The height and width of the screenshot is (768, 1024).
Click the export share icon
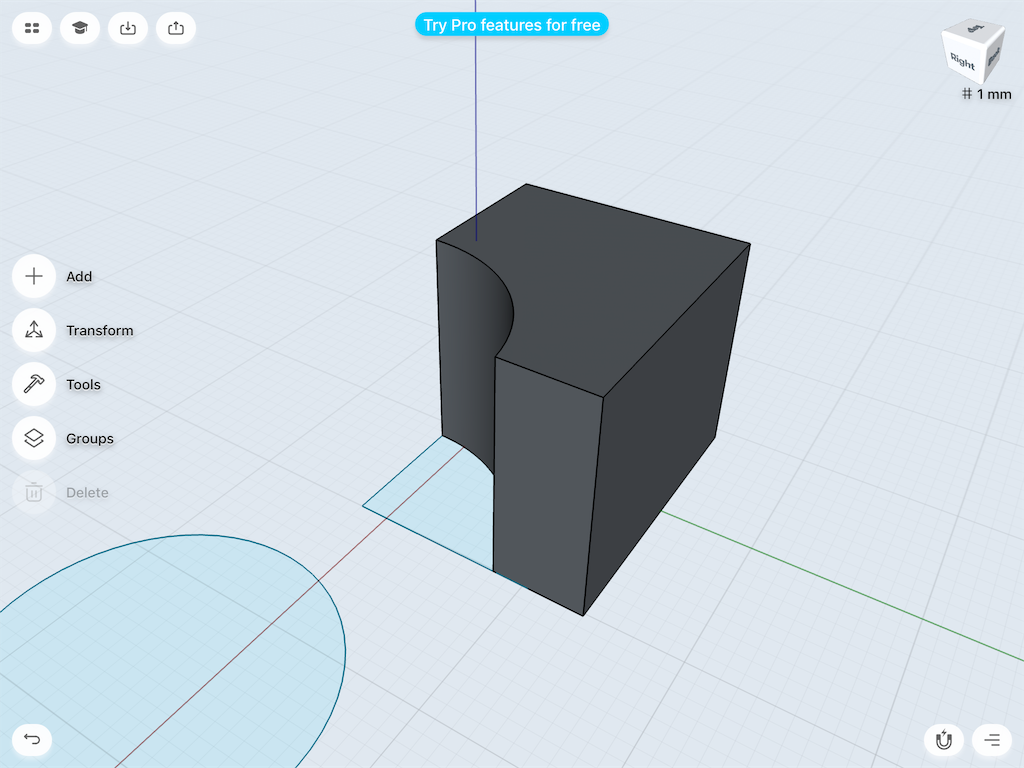tap(176, 28)
